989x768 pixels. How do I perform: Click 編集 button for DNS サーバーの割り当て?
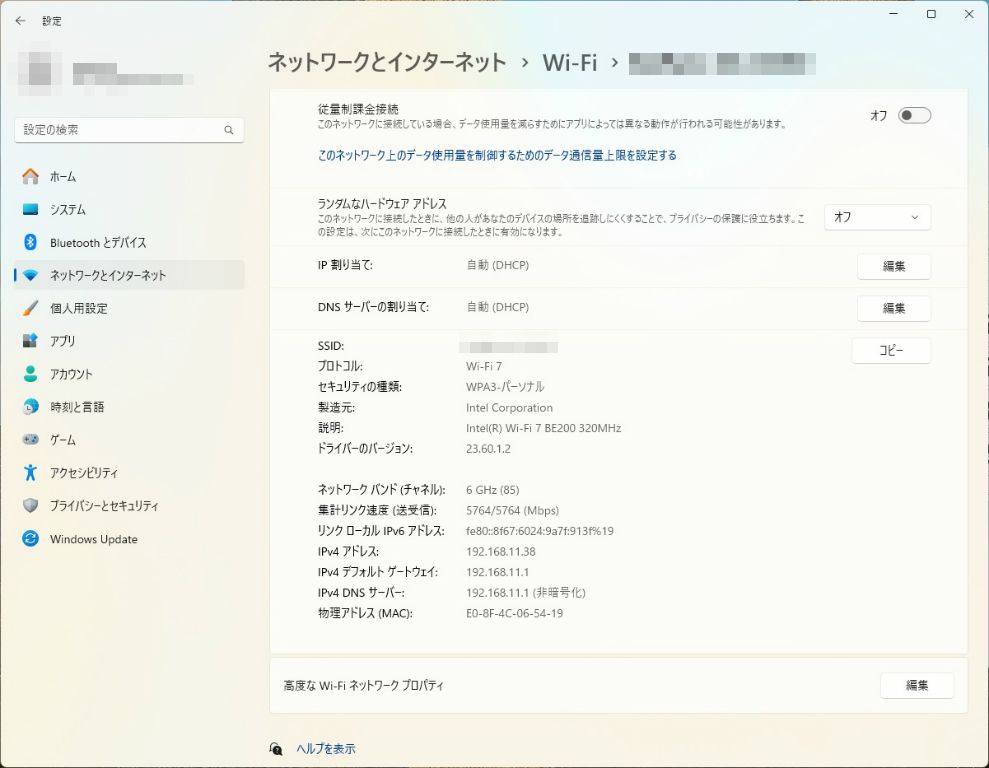(x=894, y=308)
